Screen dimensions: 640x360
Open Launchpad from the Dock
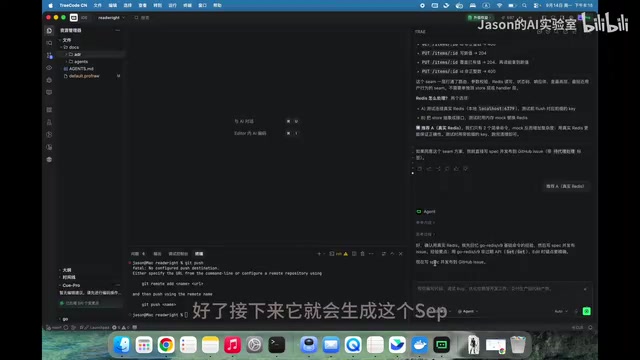click(x=144, y=345)
